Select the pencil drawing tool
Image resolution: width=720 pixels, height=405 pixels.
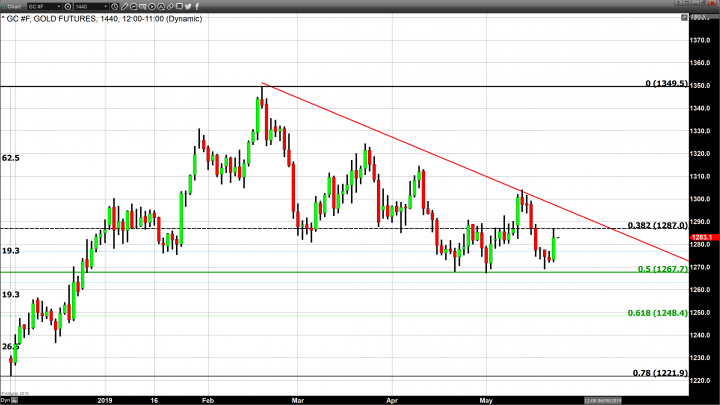click(125, 6)
